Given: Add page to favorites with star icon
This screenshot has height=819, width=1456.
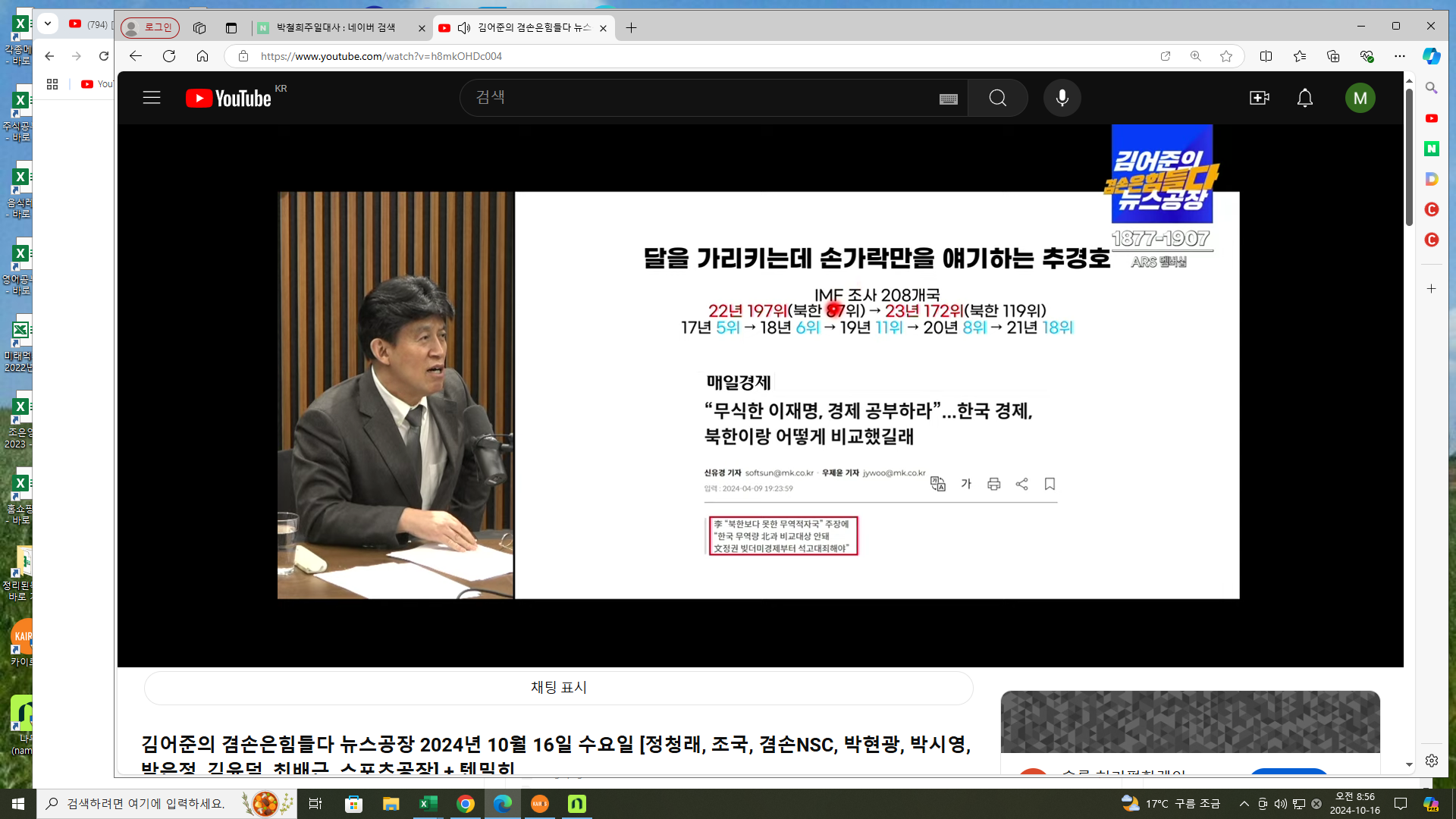Looking at the screenshot, I should pyautogui.click(x=1226, y=56).
